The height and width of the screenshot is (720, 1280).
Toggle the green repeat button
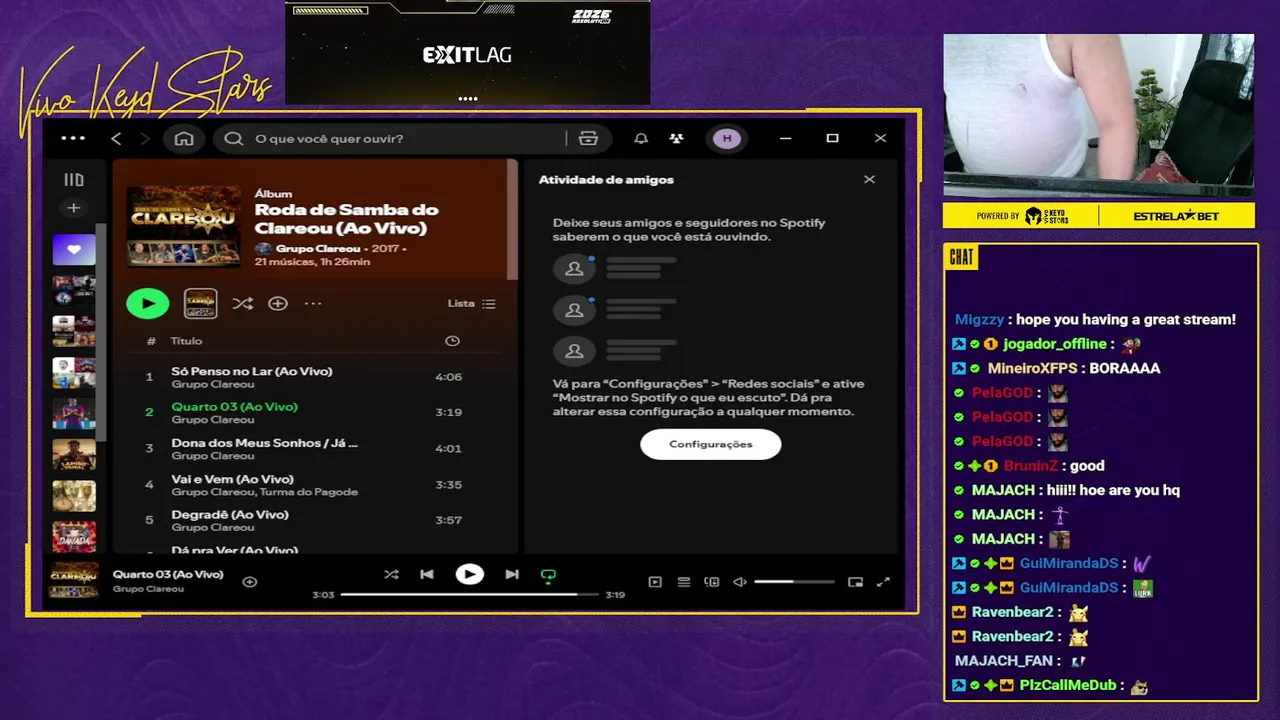click(548, 575)
